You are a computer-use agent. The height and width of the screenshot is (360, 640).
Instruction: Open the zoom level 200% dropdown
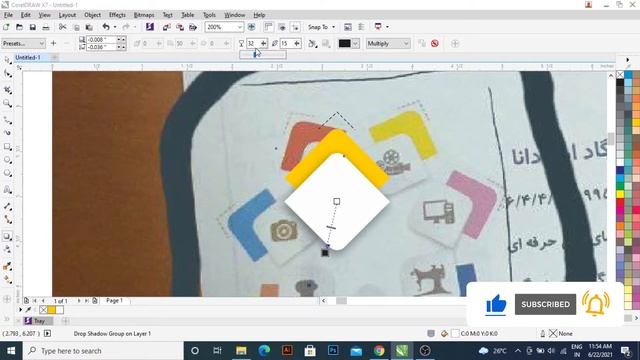click(x=240, y=27)
